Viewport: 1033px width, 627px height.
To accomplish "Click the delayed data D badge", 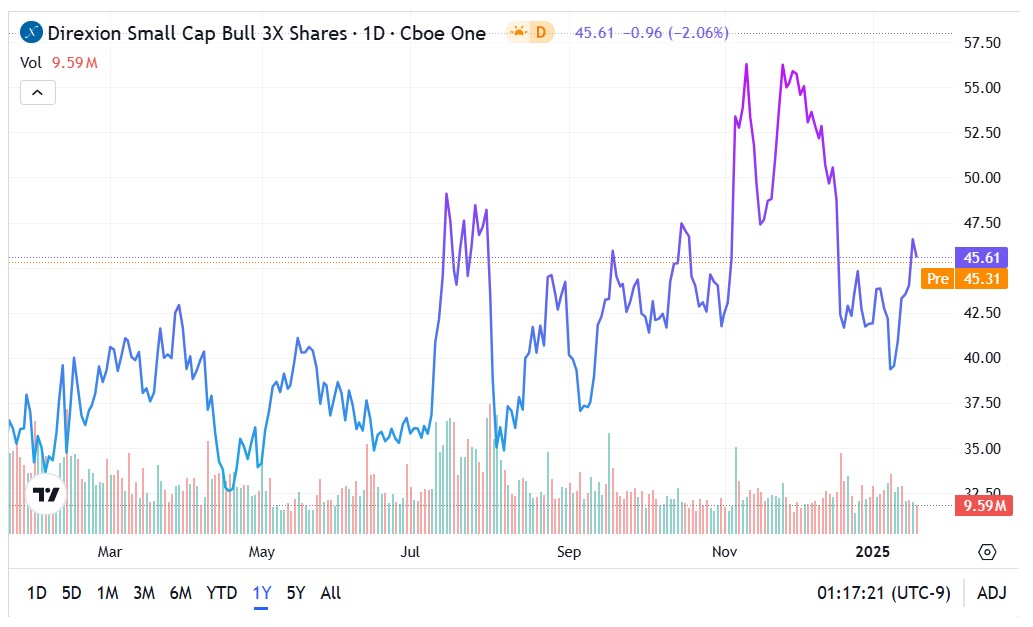I will pos(542,33).
